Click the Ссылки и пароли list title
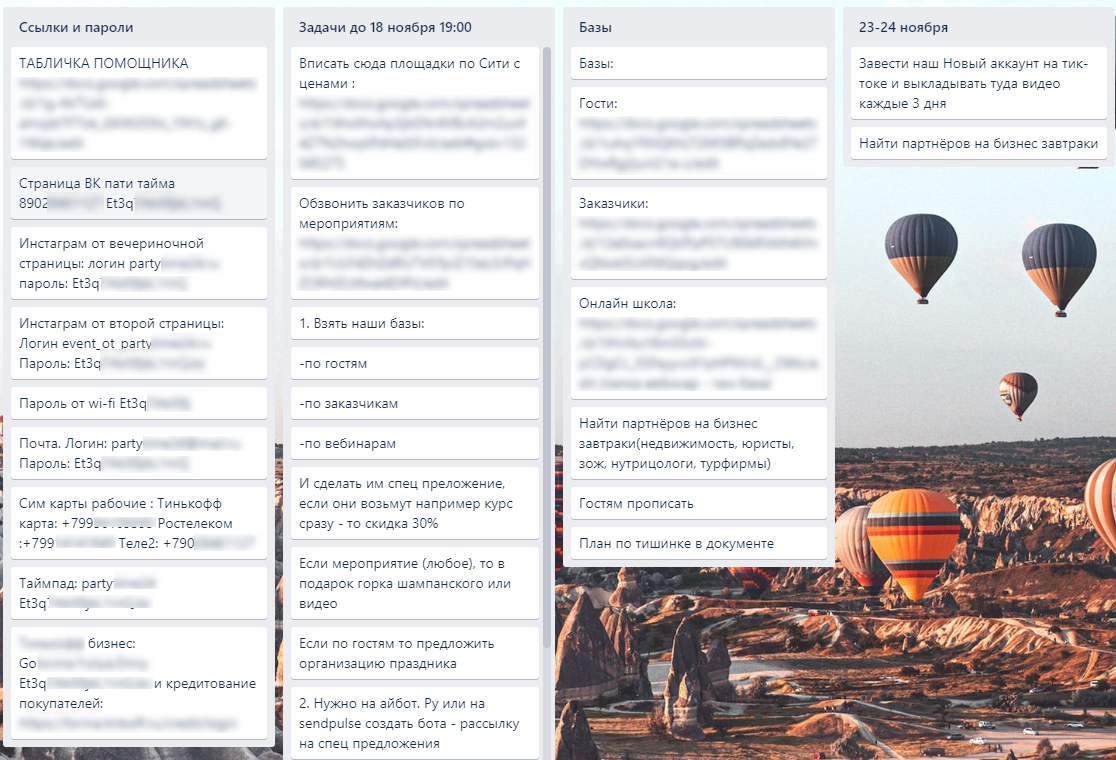The width and height of the screenshot is (1116, 760). [76, 27]
